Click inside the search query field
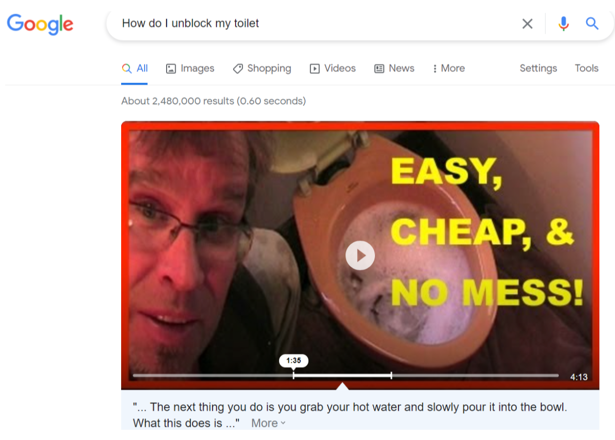This screenshot has height=440, width=615. (x=314, y=24)
